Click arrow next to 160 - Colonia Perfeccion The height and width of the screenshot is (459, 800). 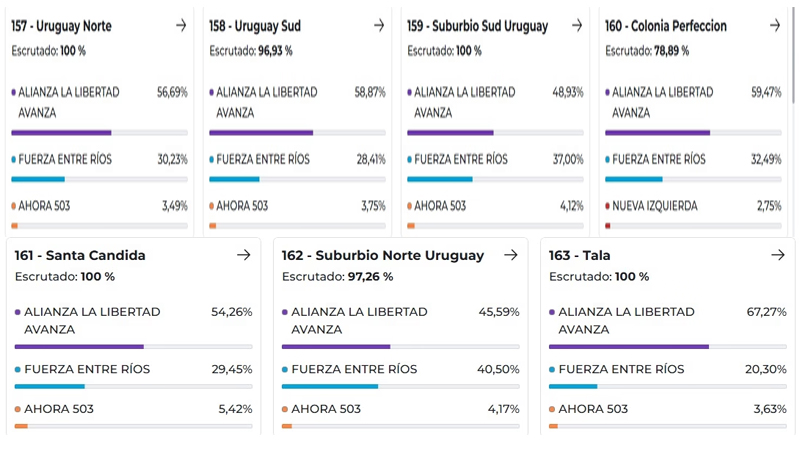point(775,26)
